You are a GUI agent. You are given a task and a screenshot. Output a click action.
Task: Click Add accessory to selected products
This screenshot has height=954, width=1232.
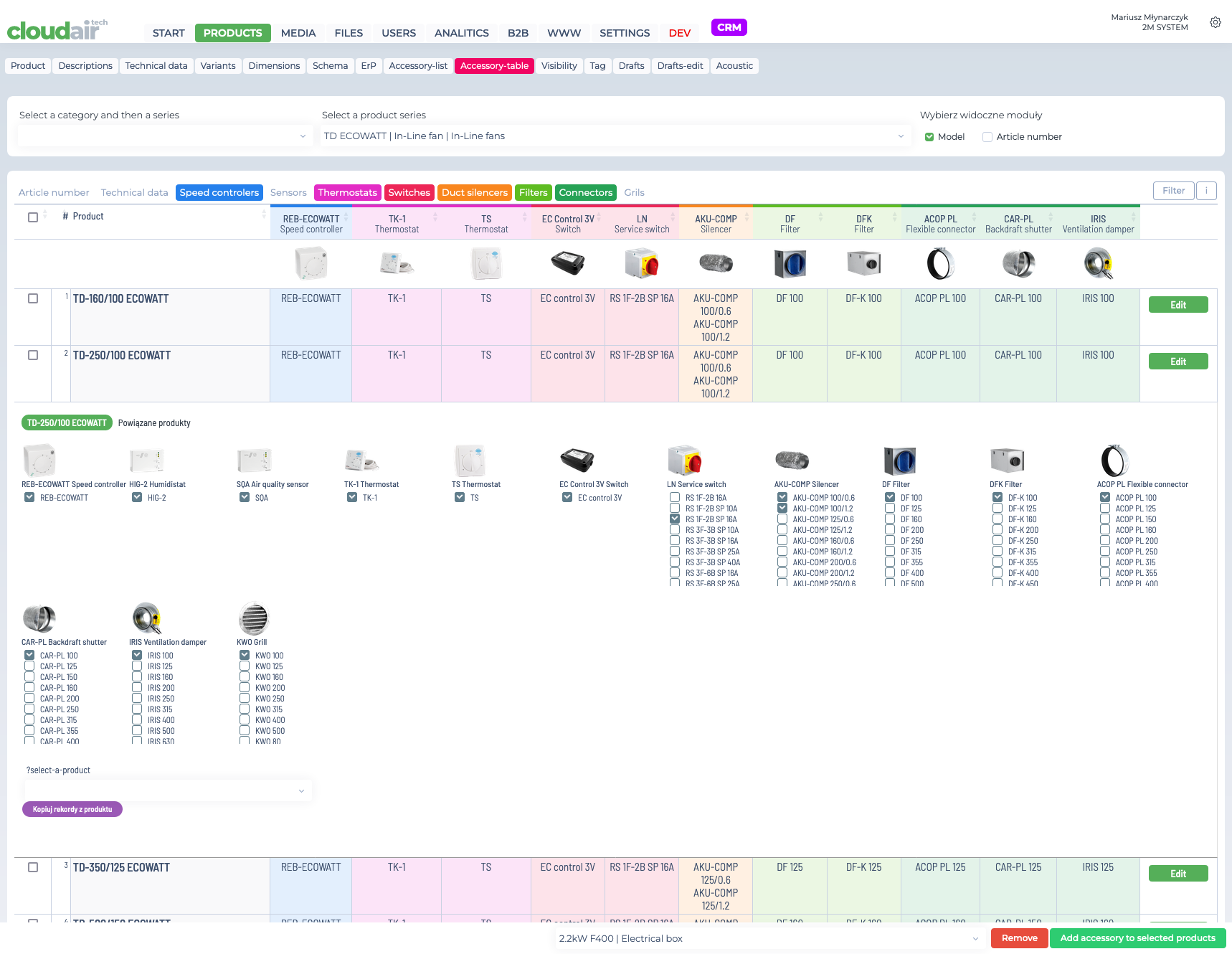pos(1138,938)
